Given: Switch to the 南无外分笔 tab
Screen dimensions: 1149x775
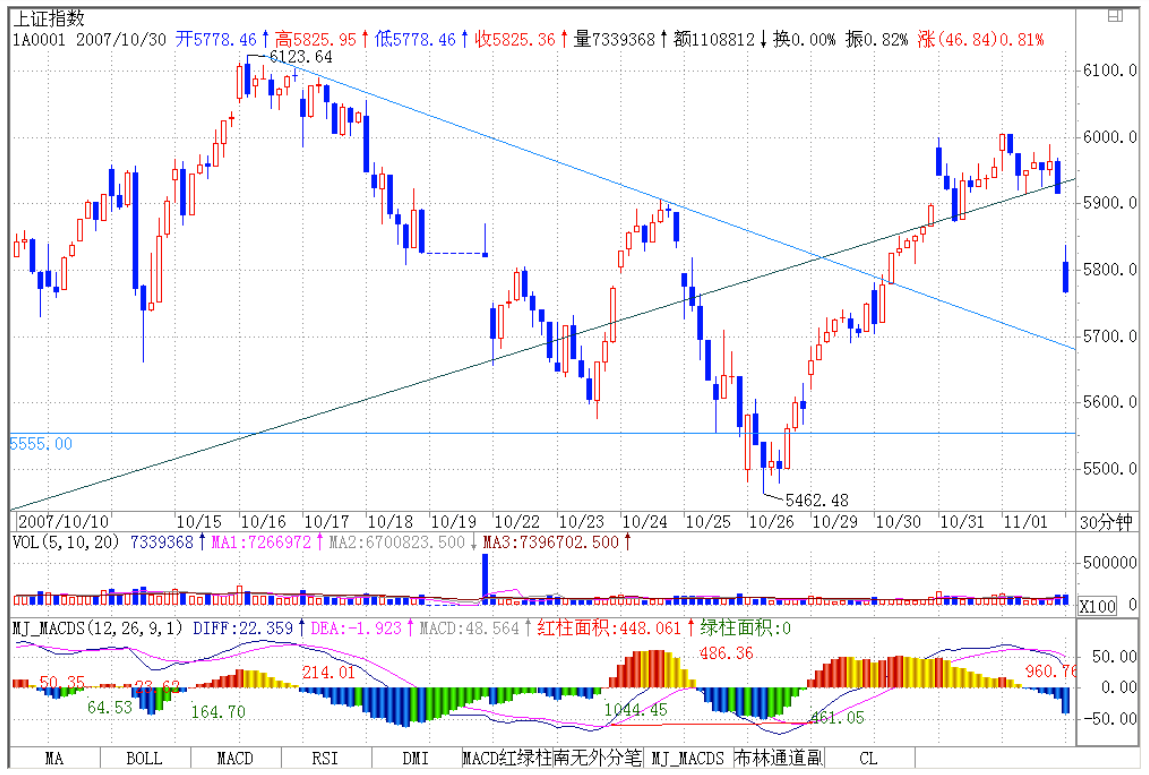Looking at the screenshot, I should (x=597, y=758).
